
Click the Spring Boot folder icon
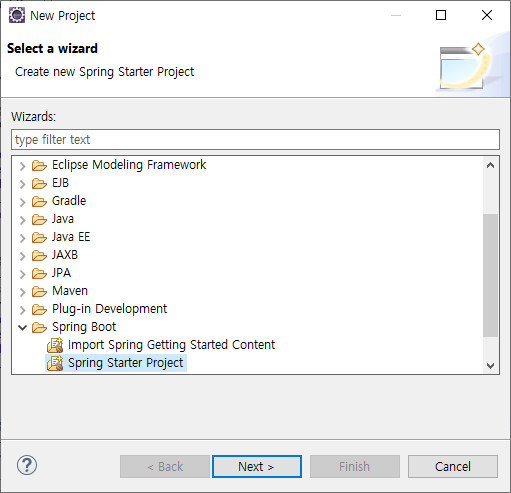39,327
